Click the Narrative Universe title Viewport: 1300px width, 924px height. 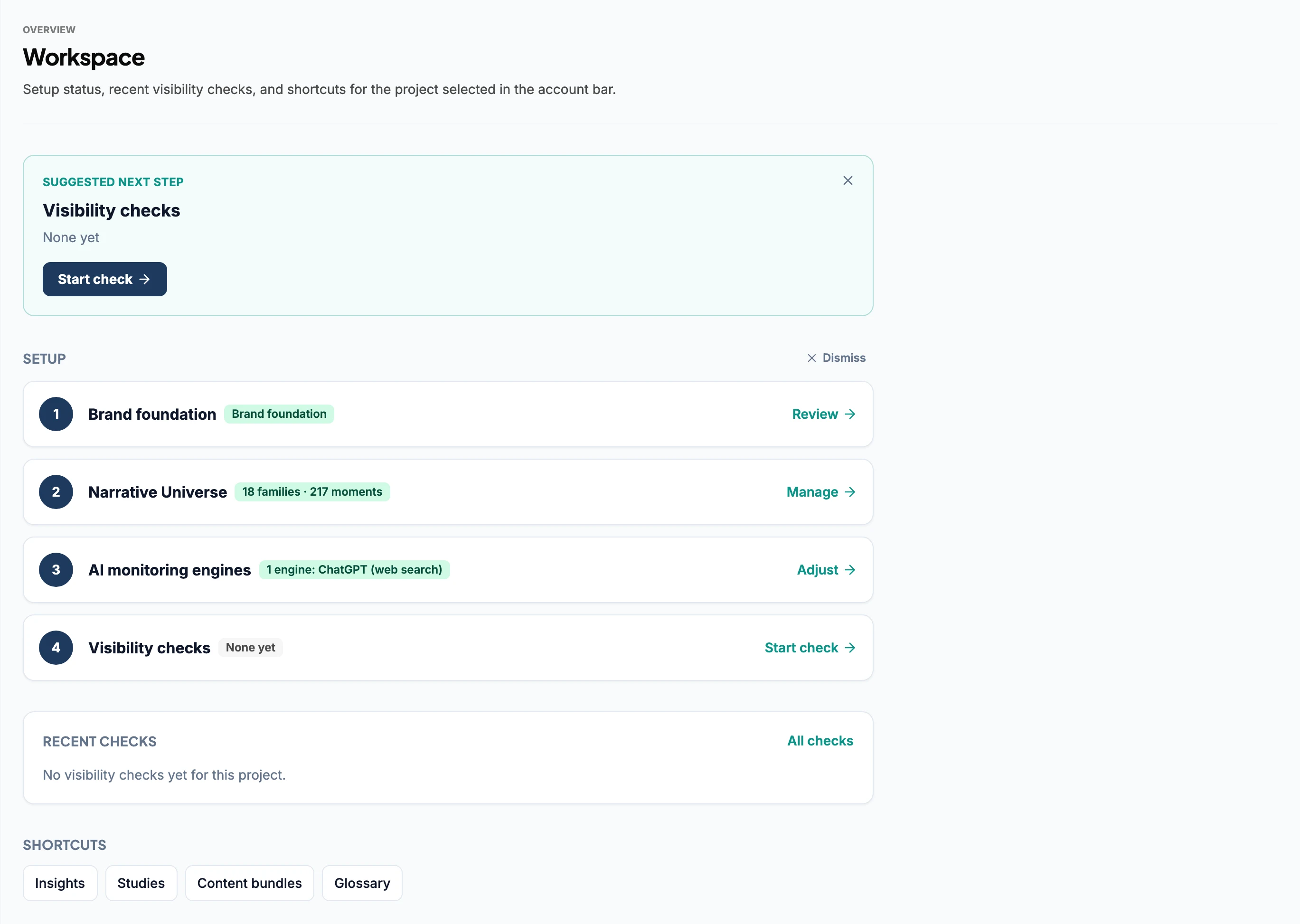pos(158,492)
